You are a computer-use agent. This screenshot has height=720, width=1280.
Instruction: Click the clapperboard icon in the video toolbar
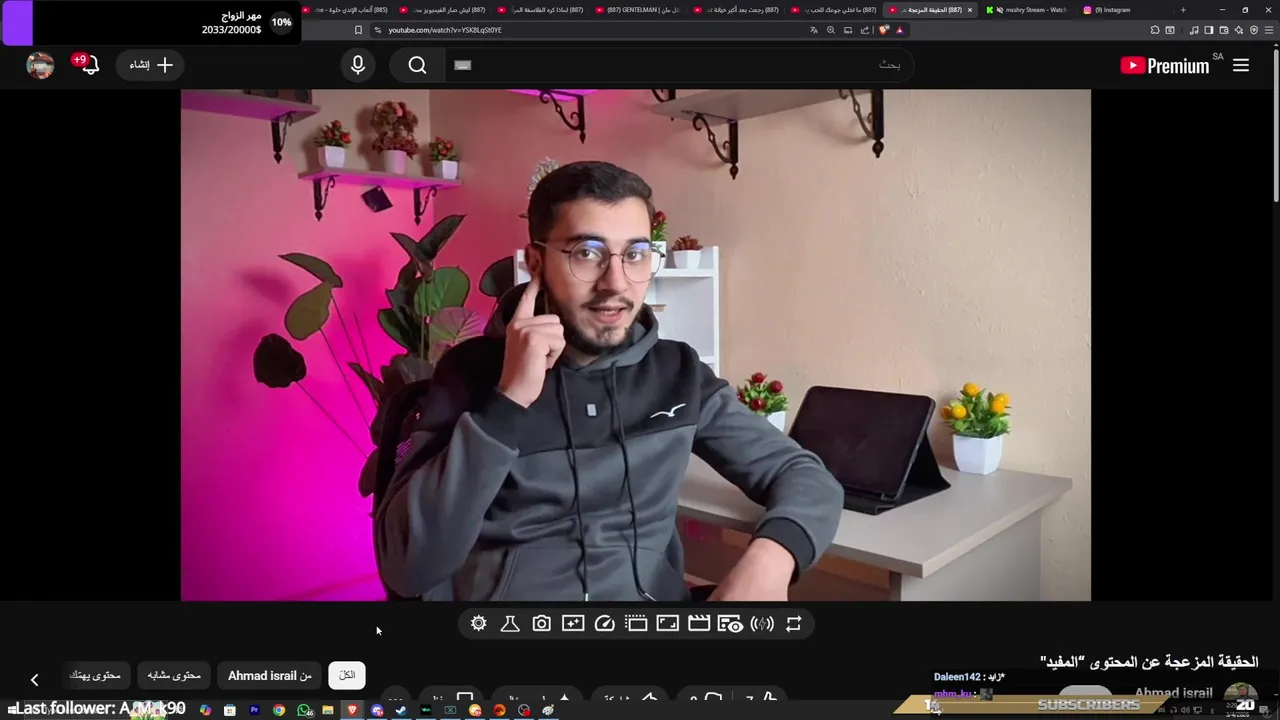[x=699, y=624]
